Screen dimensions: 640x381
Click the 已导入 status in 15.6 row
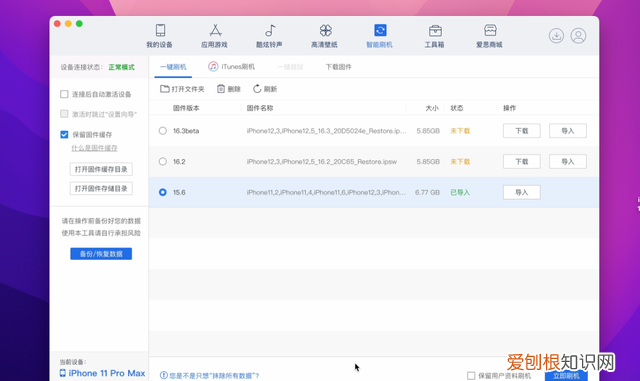[x=460, y=192]
